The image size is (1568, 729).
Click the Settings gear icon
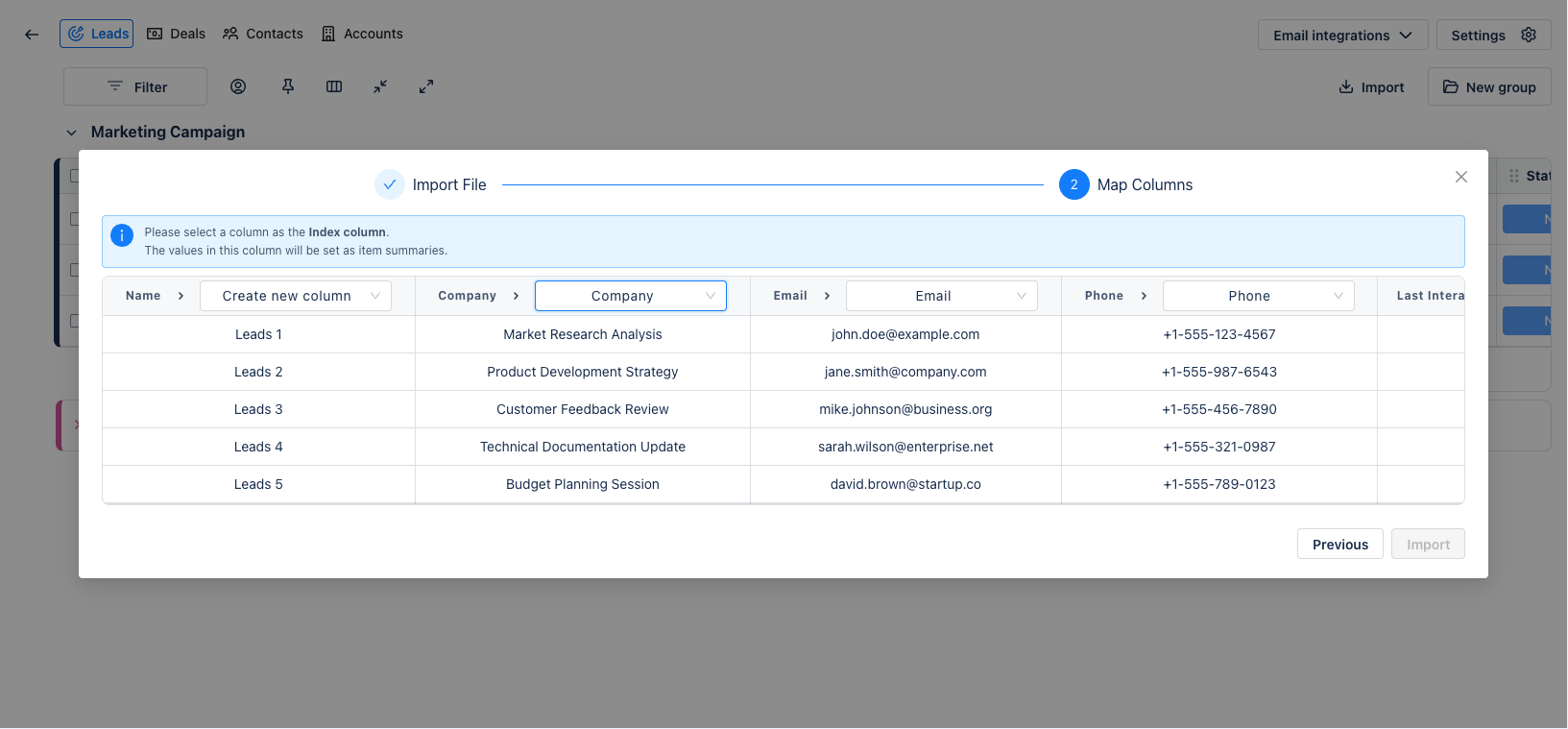coord(1529,35)
